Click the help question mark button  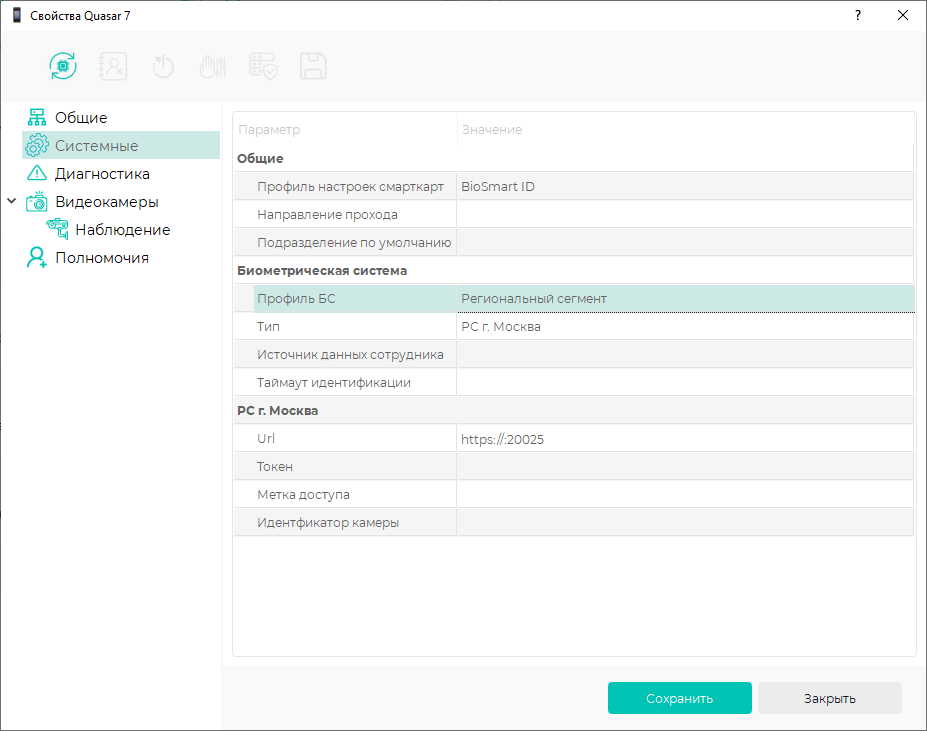point(857,16)
